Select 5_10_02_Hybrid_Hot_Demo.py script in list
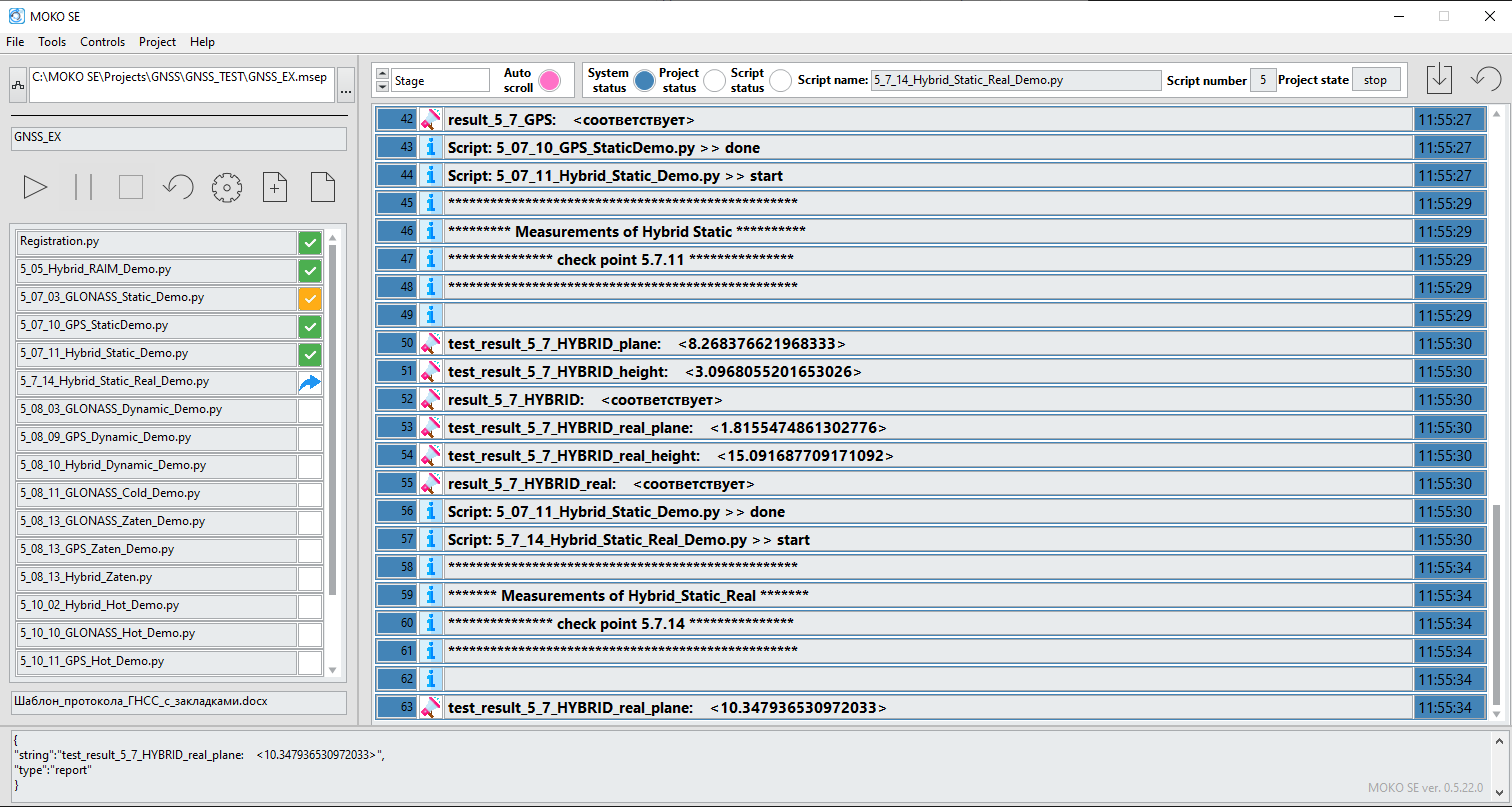This screenshot has width=1512, height=807. click(155, 605)
